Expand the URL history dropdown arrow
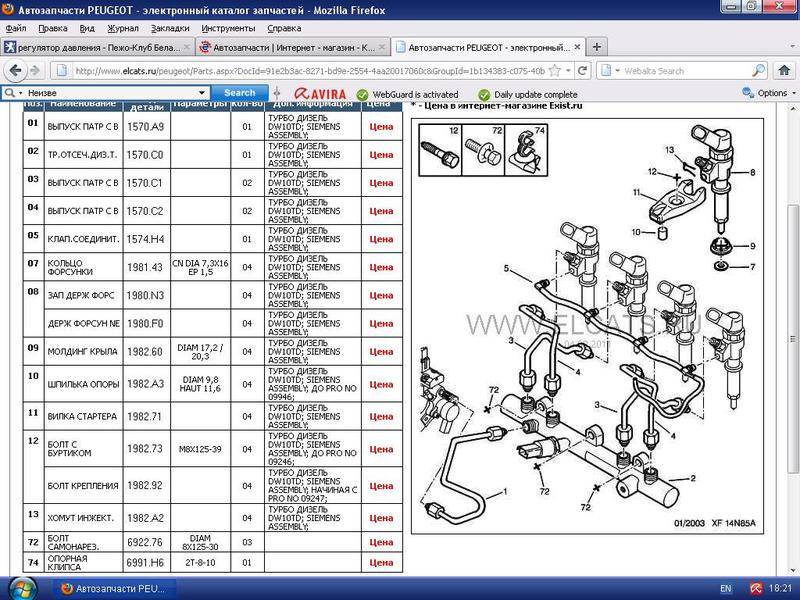 coord(570,71)
